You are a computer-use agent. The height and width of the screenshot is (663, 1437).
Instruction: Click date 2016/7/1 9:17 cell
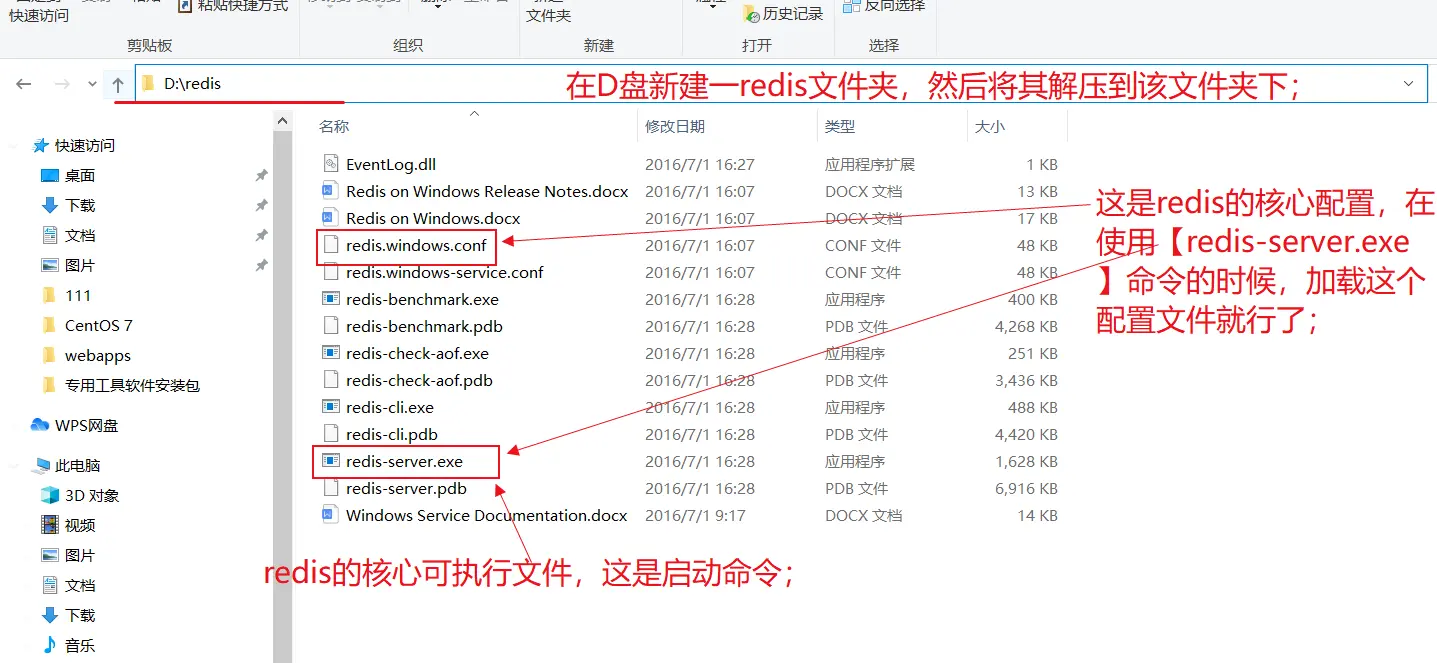pyautogui.click(x=695, y=515)
